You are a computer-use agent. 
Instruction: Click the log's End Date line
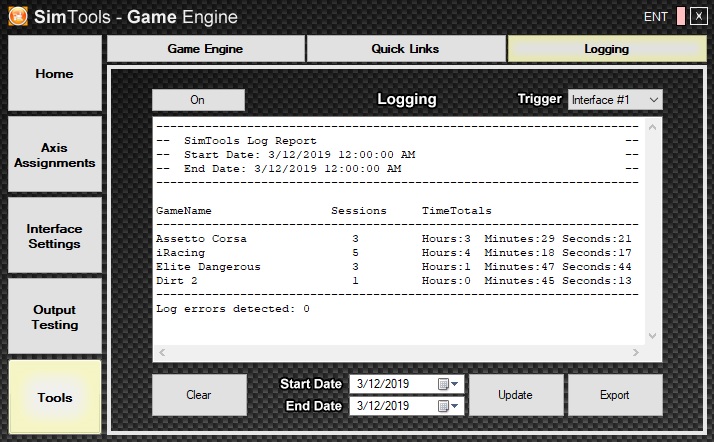tap(292, 169)
